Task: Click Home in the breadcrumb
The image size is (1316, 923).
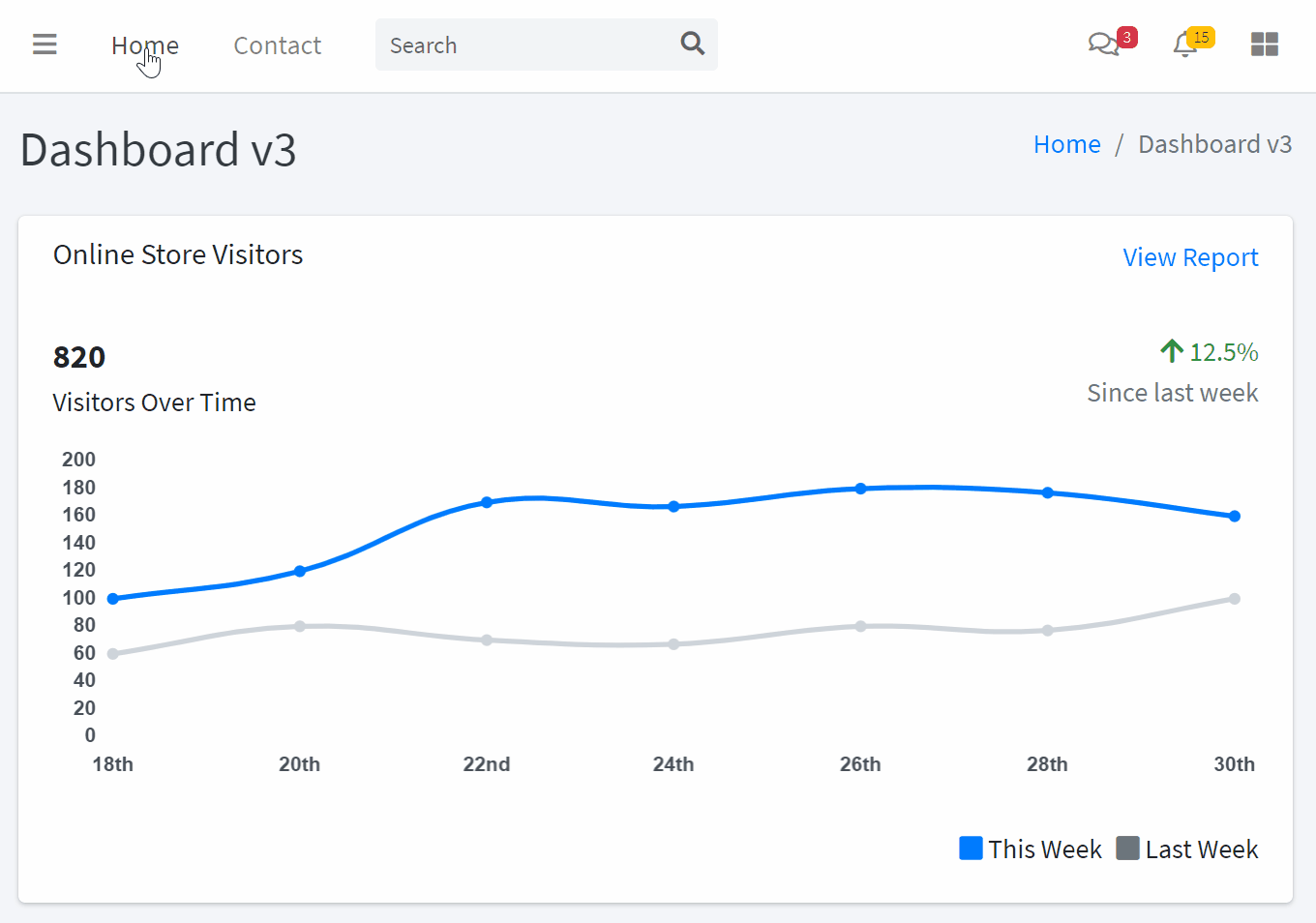Action: [1066, 143]
